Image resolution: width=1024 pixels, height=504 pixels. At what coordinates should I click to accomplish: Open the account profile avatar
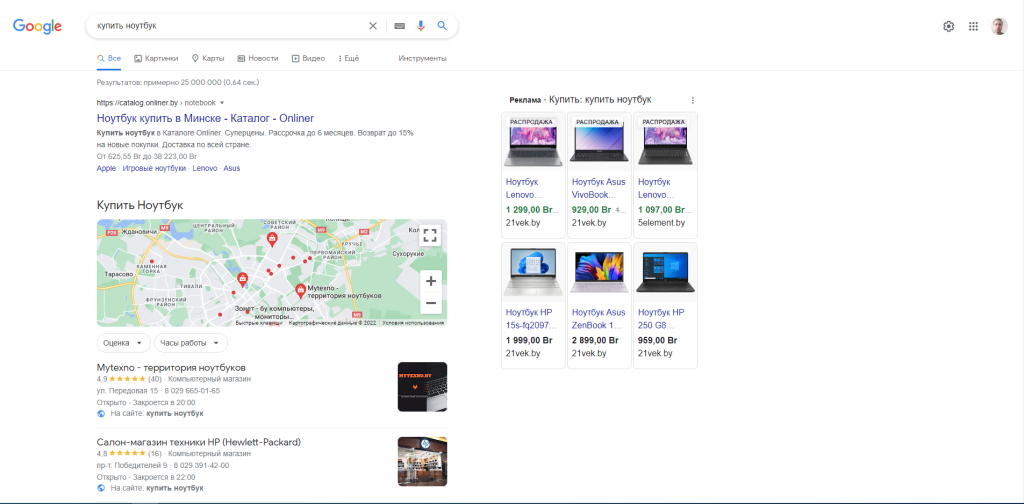(999, 26)
